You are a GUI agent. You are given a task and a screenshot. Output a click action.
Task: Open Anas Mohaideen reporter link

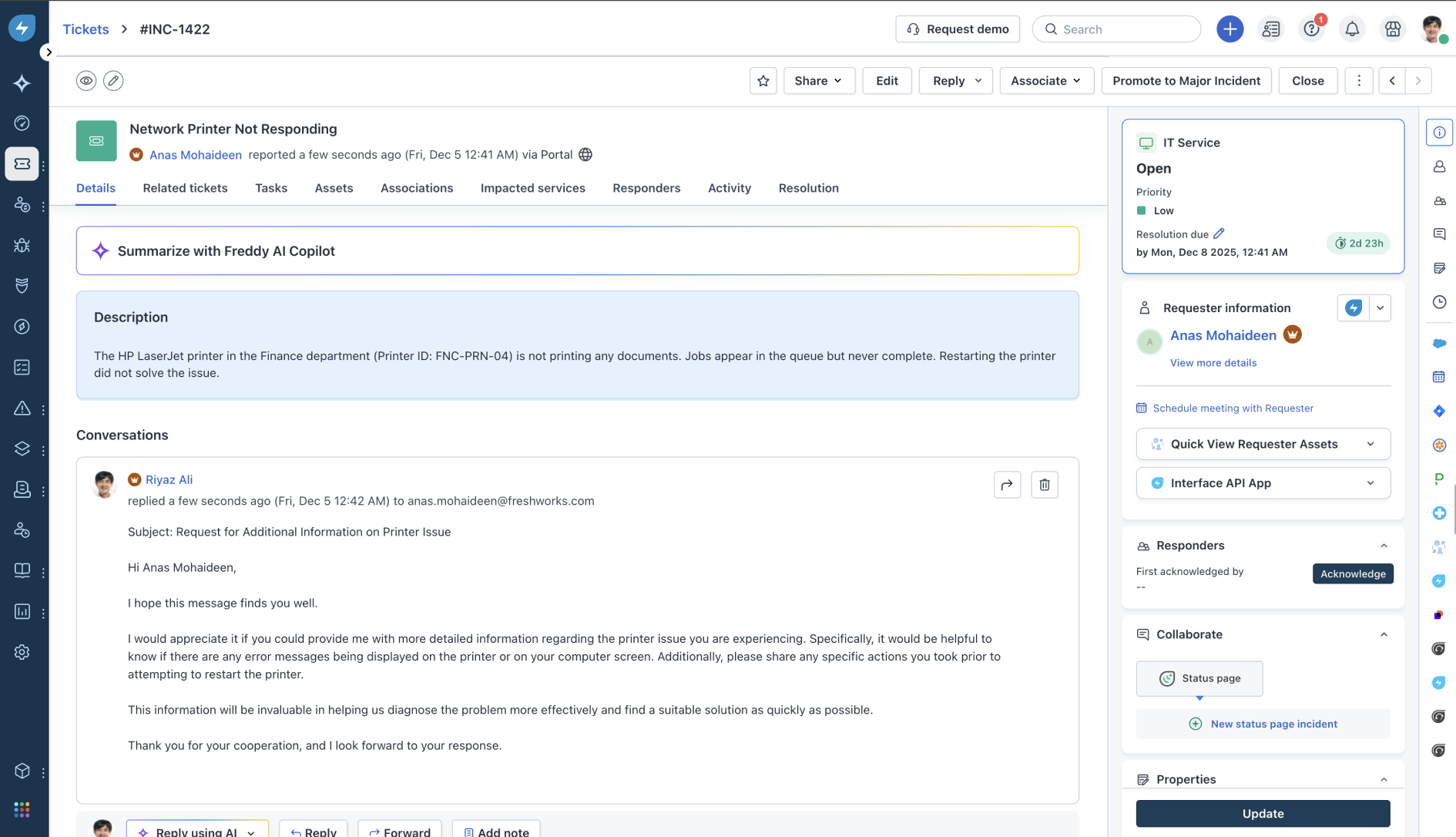(x=195, y=155)
